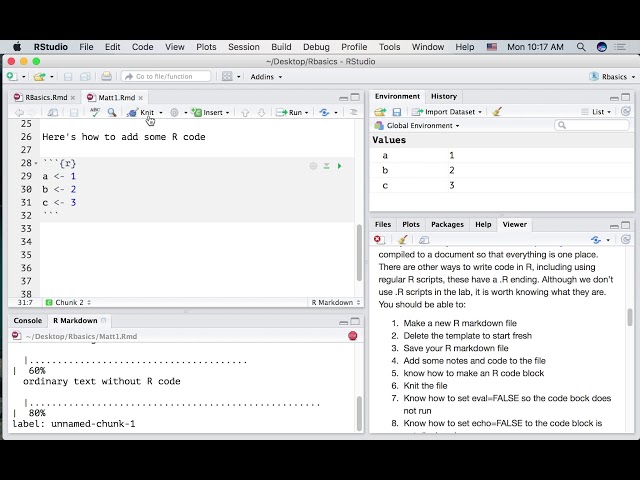Click the save workspace floppy icon
This screenshot has width=640, height=480.
pyautogui.click(x=396, y=112)
